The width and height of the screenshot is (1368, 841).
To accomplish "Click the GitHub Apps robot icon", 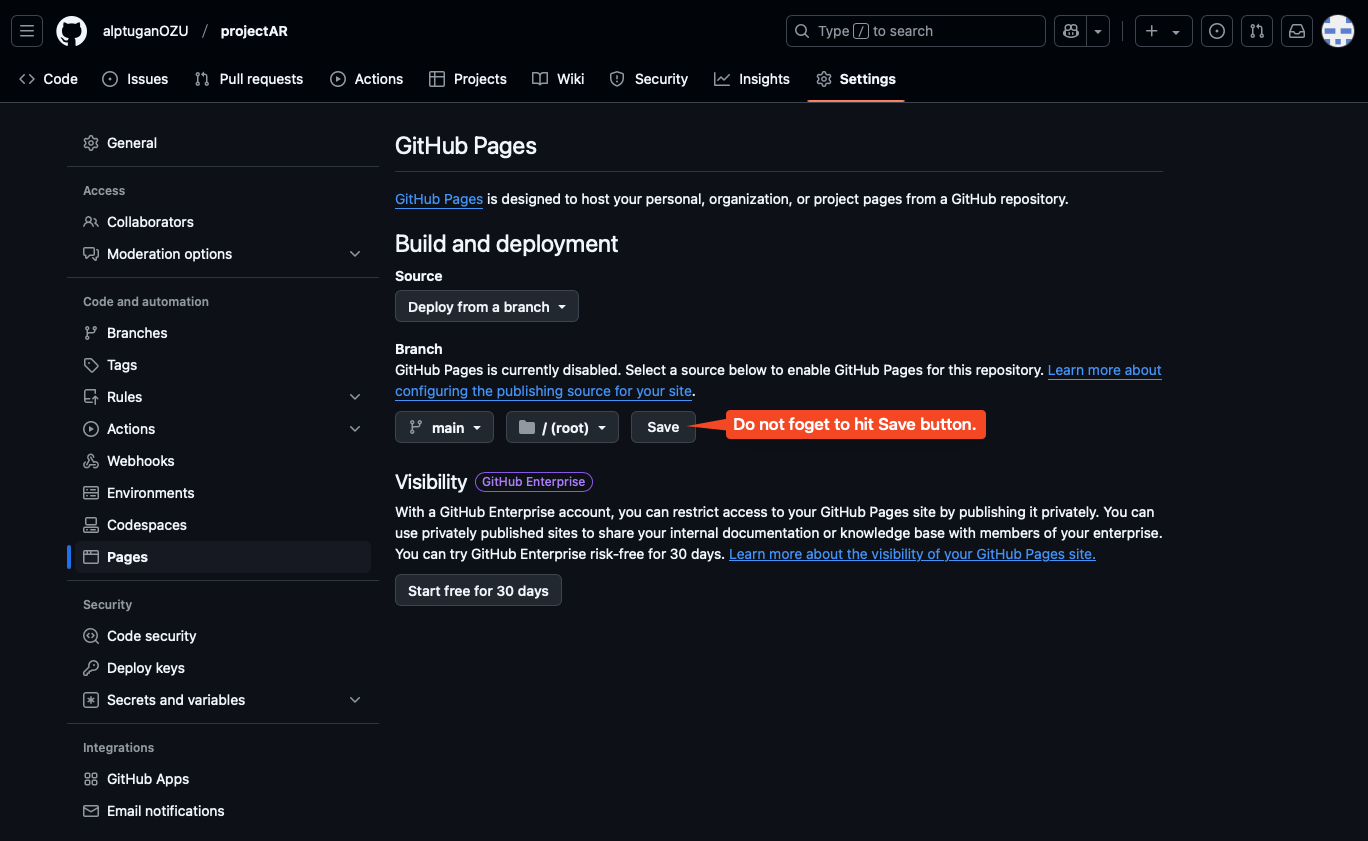I will [91, 779].
